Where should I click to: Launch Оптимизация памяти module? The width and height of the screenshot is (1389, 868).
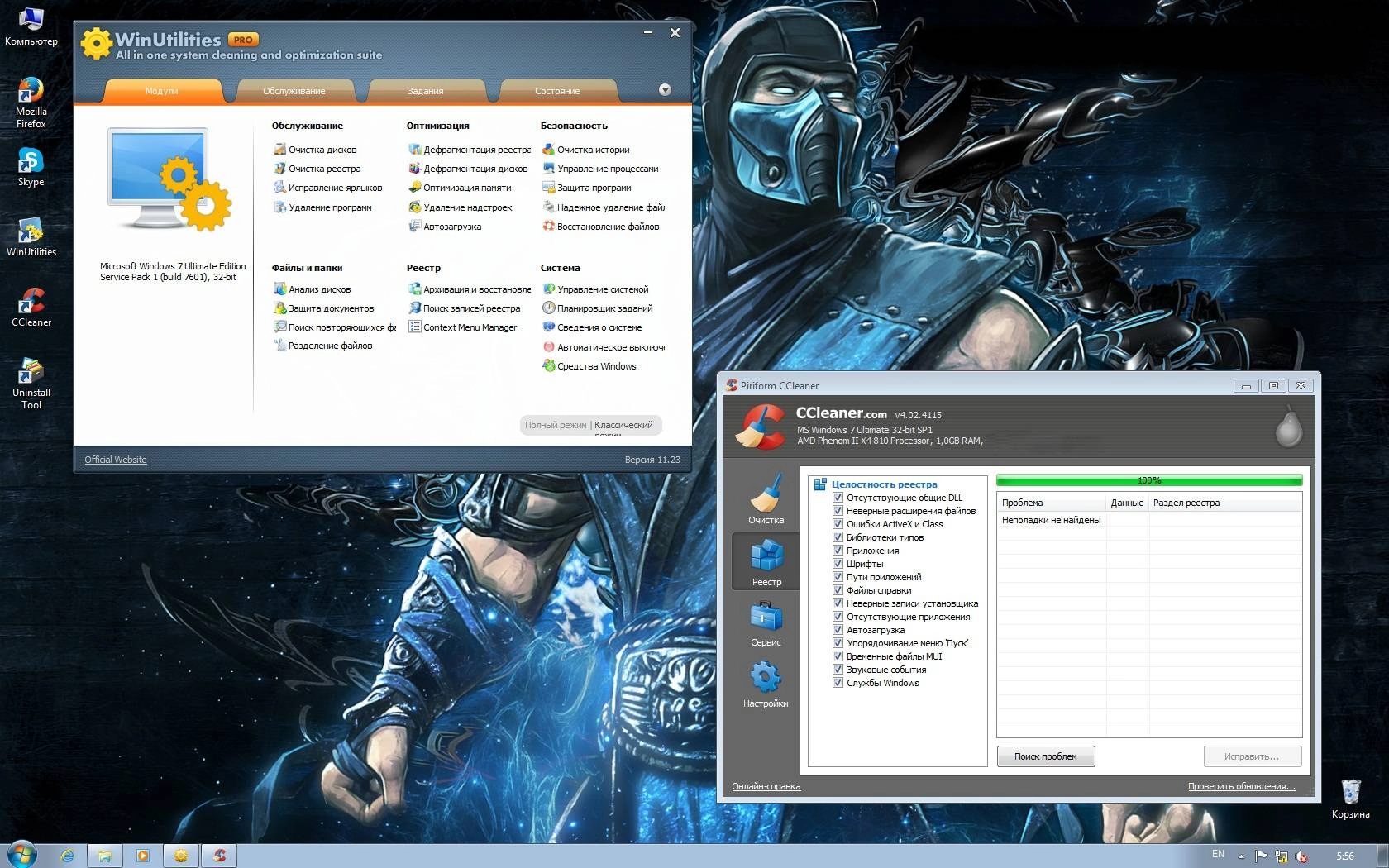click(x=460, y=188)
